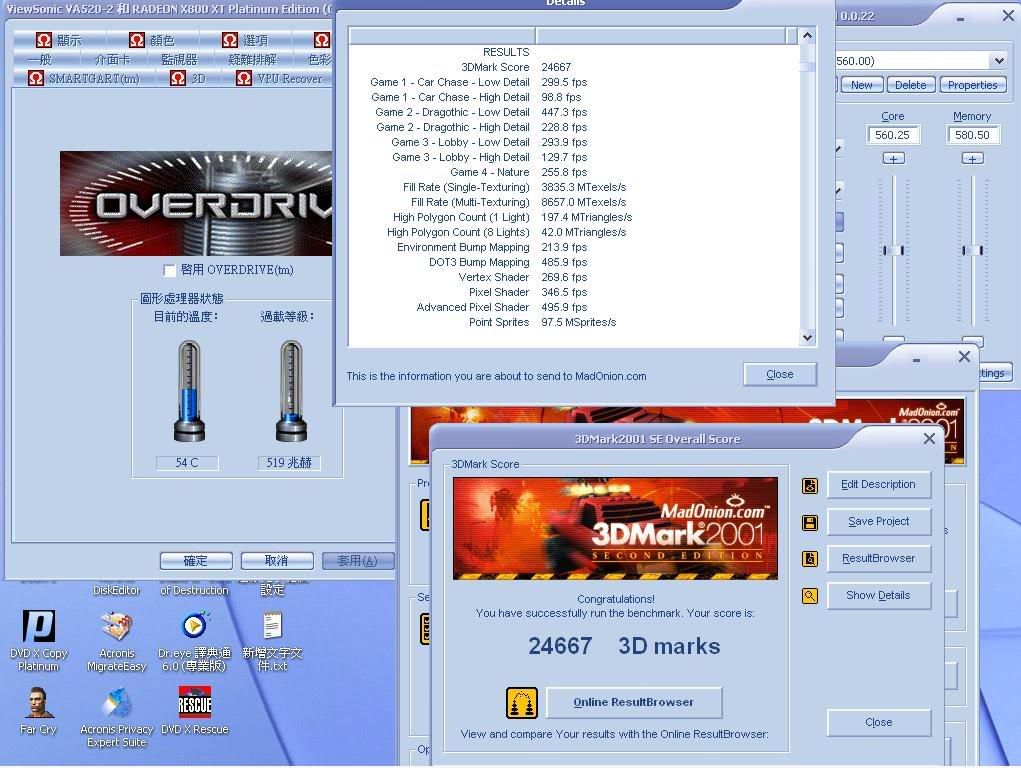Click the Core clock slider handle
1021x778 pixels.
click(893, 251)
